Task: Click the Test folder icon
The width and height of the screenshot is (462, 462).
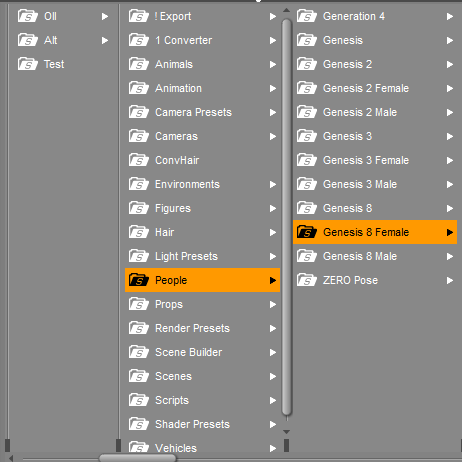Action: [x=28, y=64]
